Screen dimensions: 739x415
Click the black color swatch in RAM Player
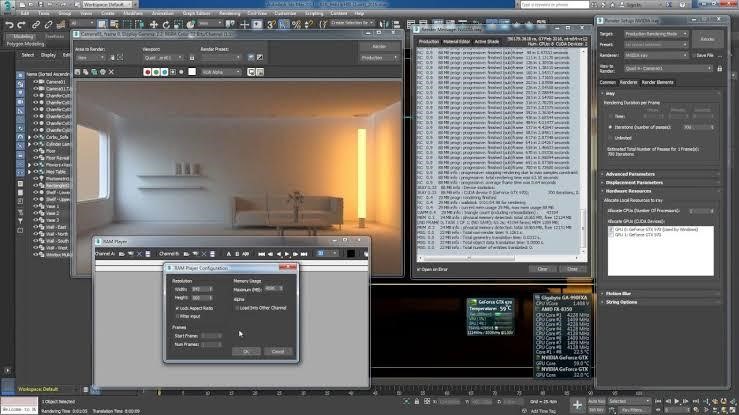(351, 253)
